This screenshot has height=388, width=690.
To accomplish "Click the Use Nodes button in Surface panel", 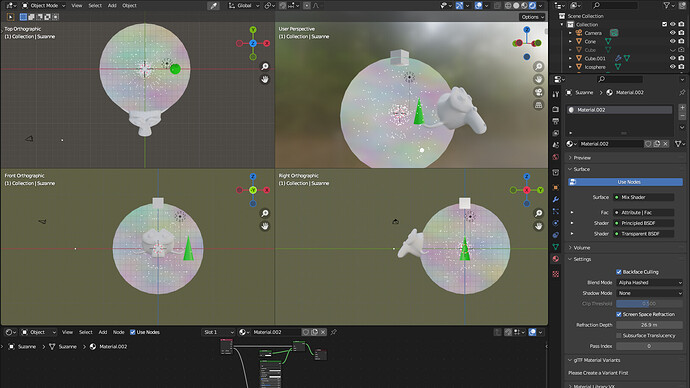I will pos(625,182).
